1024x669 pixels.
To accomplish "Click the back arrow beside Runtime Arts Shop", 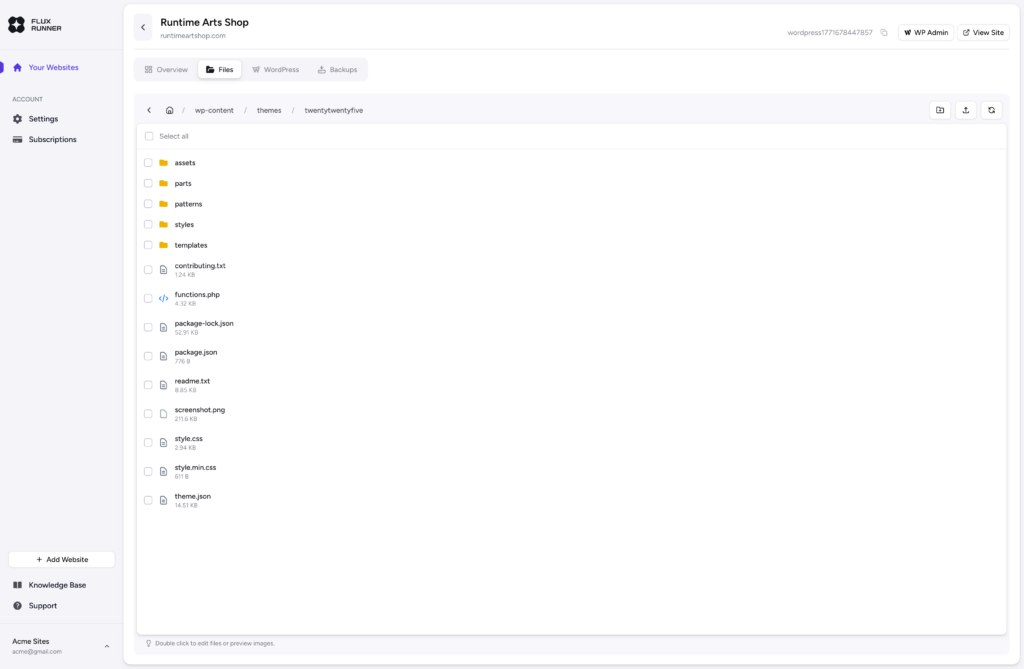I will pyautogui.click(x=143, y=28).
